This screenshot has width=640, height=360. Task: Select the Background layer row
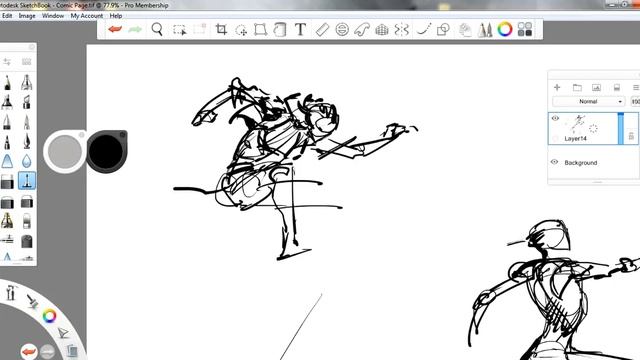tap(593, 162)
